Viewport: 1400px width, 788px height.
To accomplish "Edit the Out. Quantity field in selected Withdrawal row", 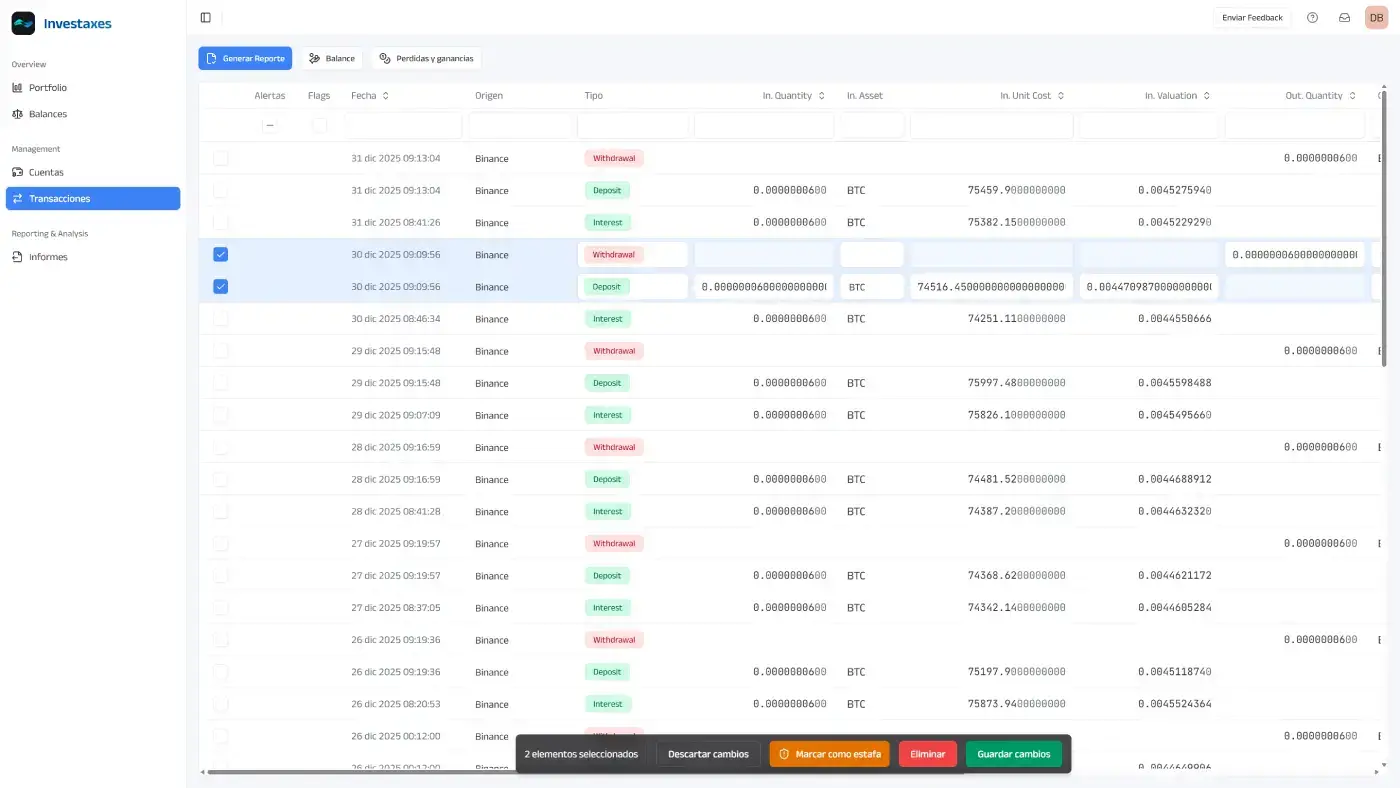I will click(x=1295, y=254).
